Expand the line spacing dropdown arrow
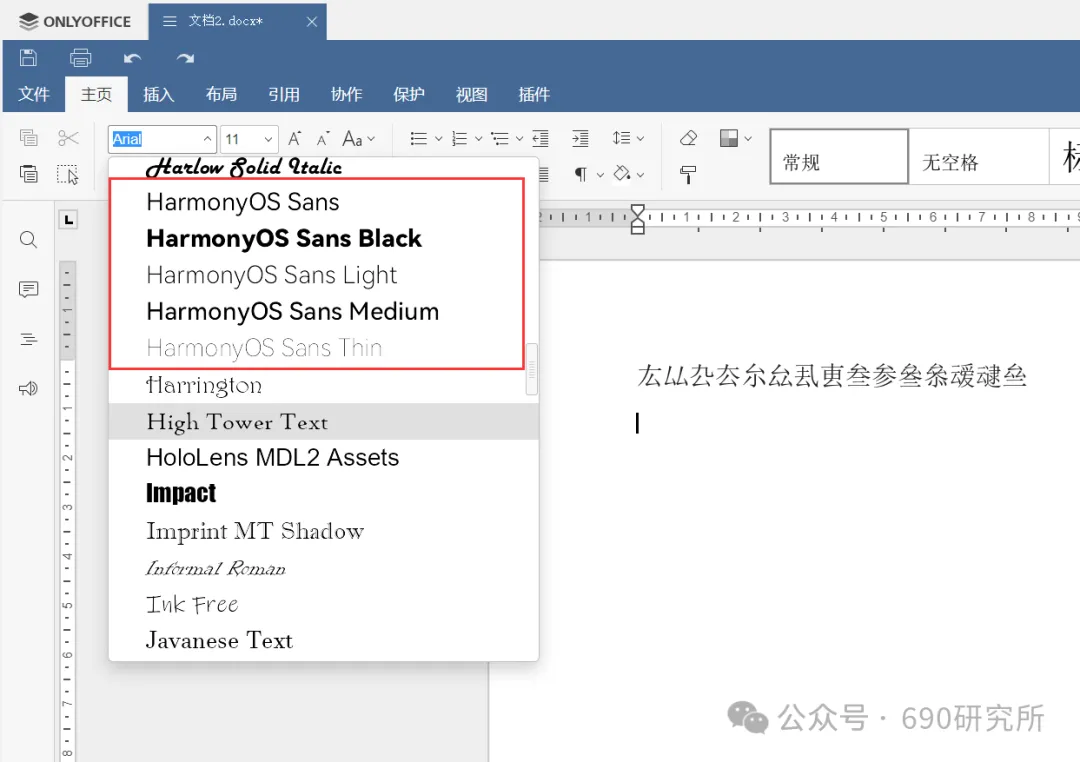 click(641, 138)
